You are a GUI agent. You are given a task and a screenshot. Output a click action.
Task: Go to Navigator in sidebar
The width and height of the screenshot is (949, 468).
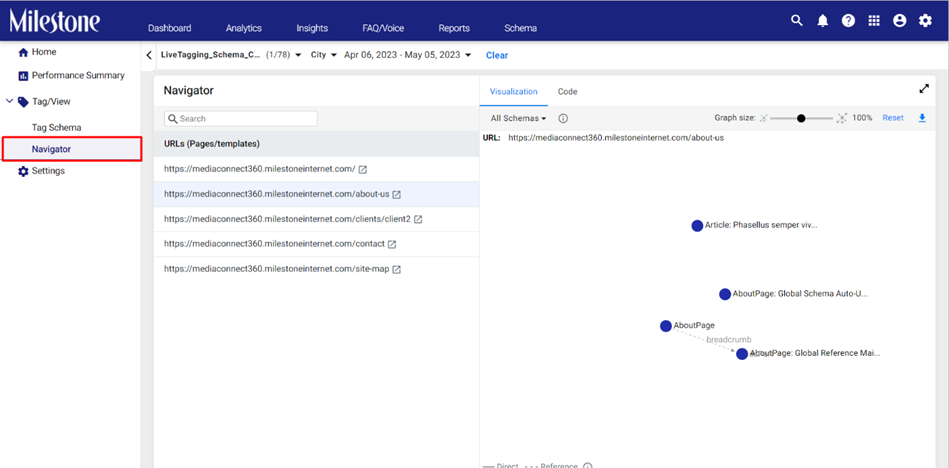(51, 149)
